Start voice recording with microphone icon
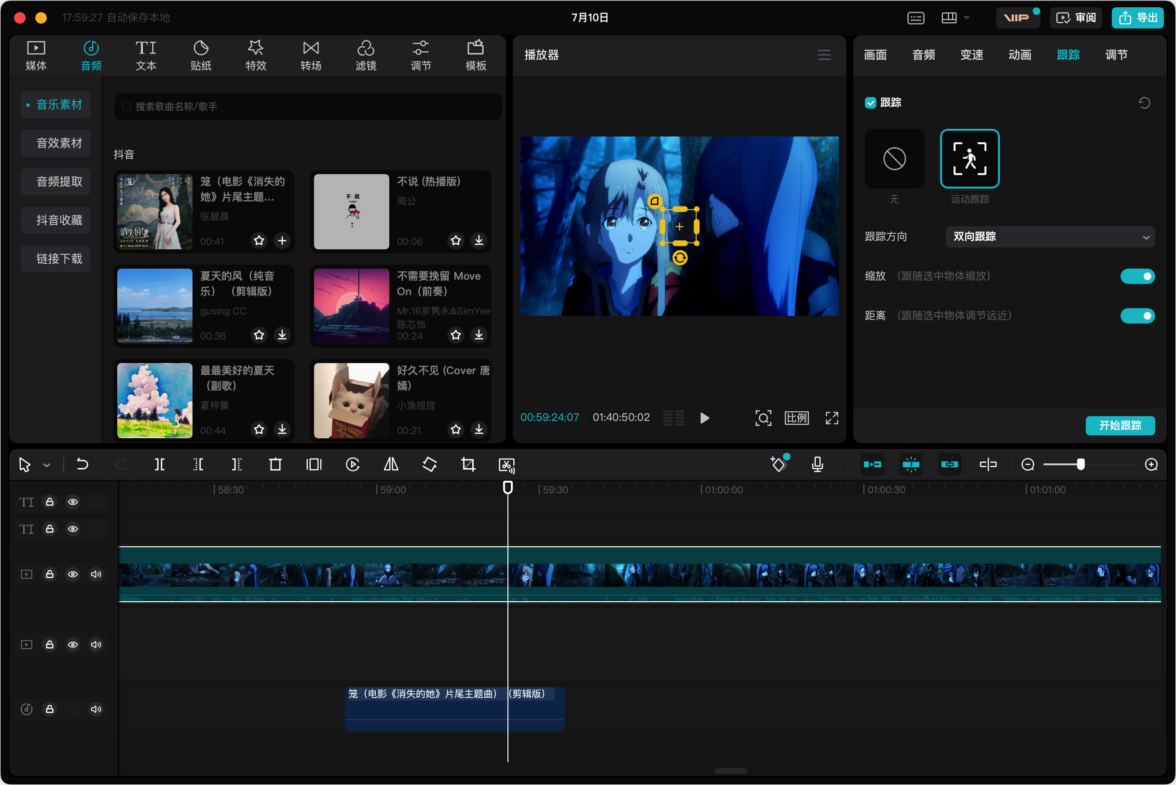Screen dimensions: 1176x785 818,465
